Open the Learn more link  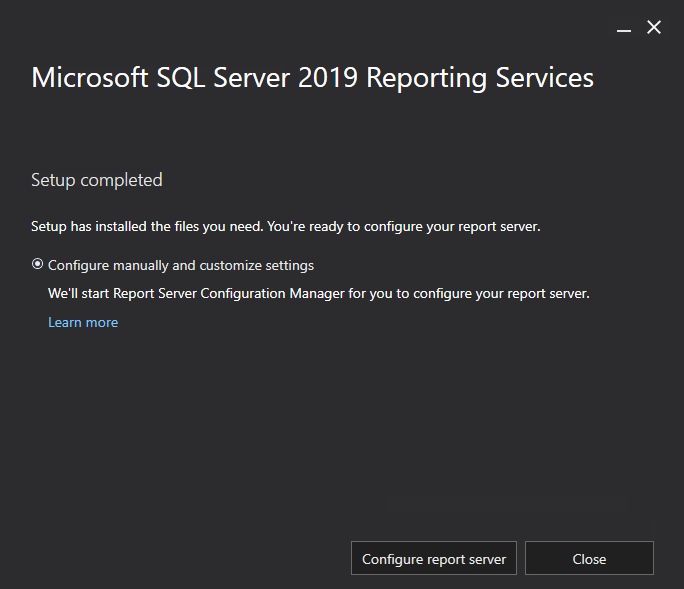pyautogui.click(x=83, y=322)
